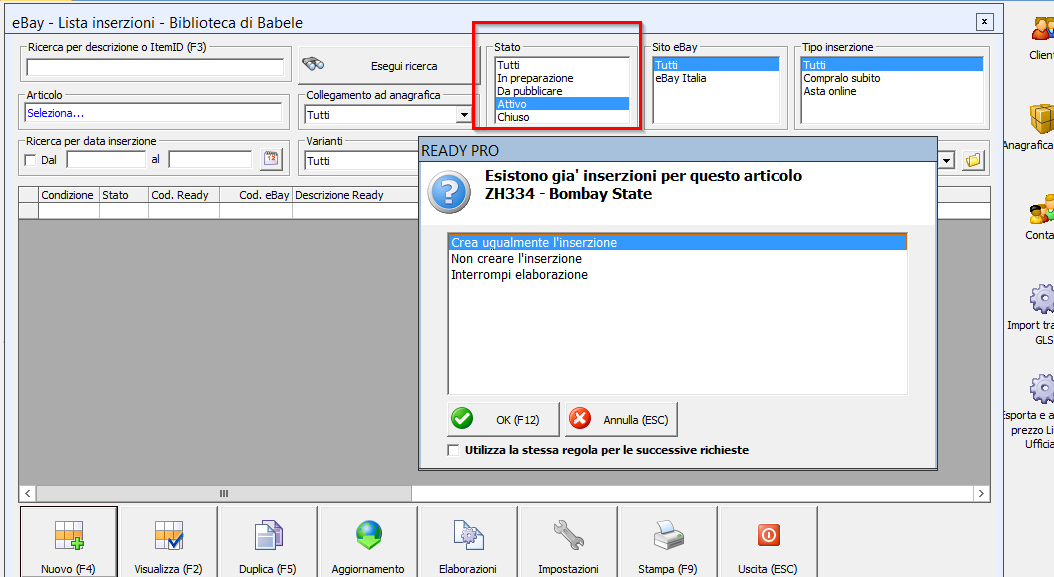1054x577 pixels.
Task: Open dropdown arrow beside folder icon
Action: [946, 161]
